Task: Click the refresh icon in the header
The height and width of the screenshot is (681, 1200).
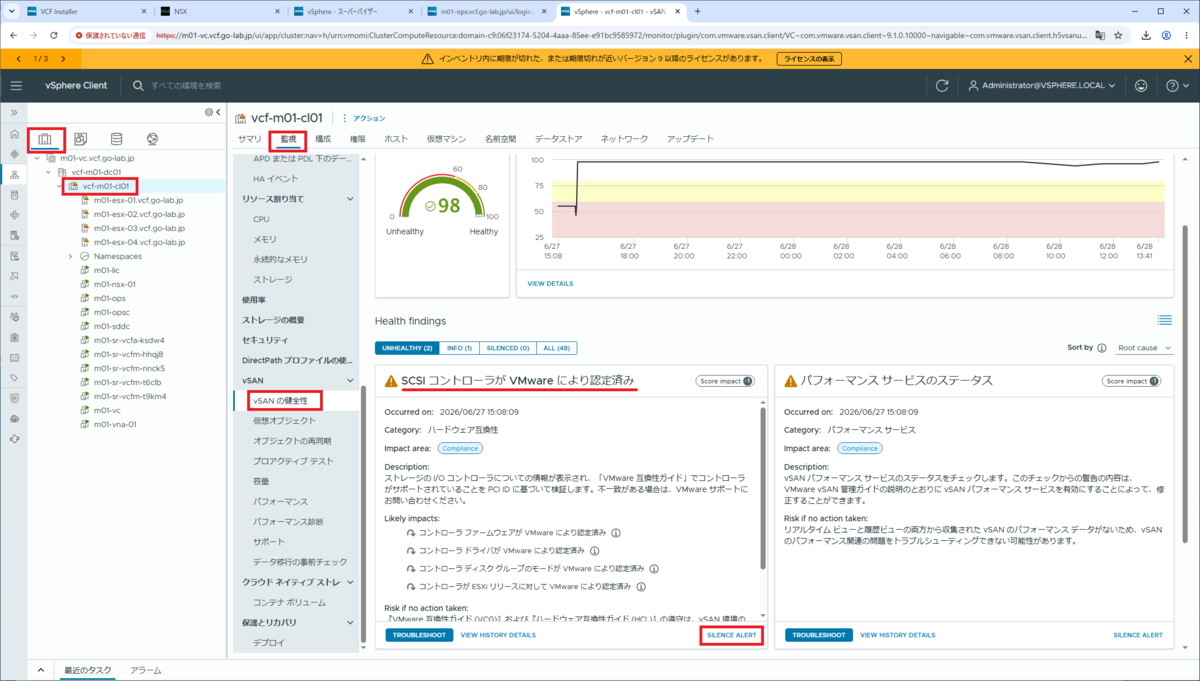Action: pyautogui.click(x=942, y=86)
